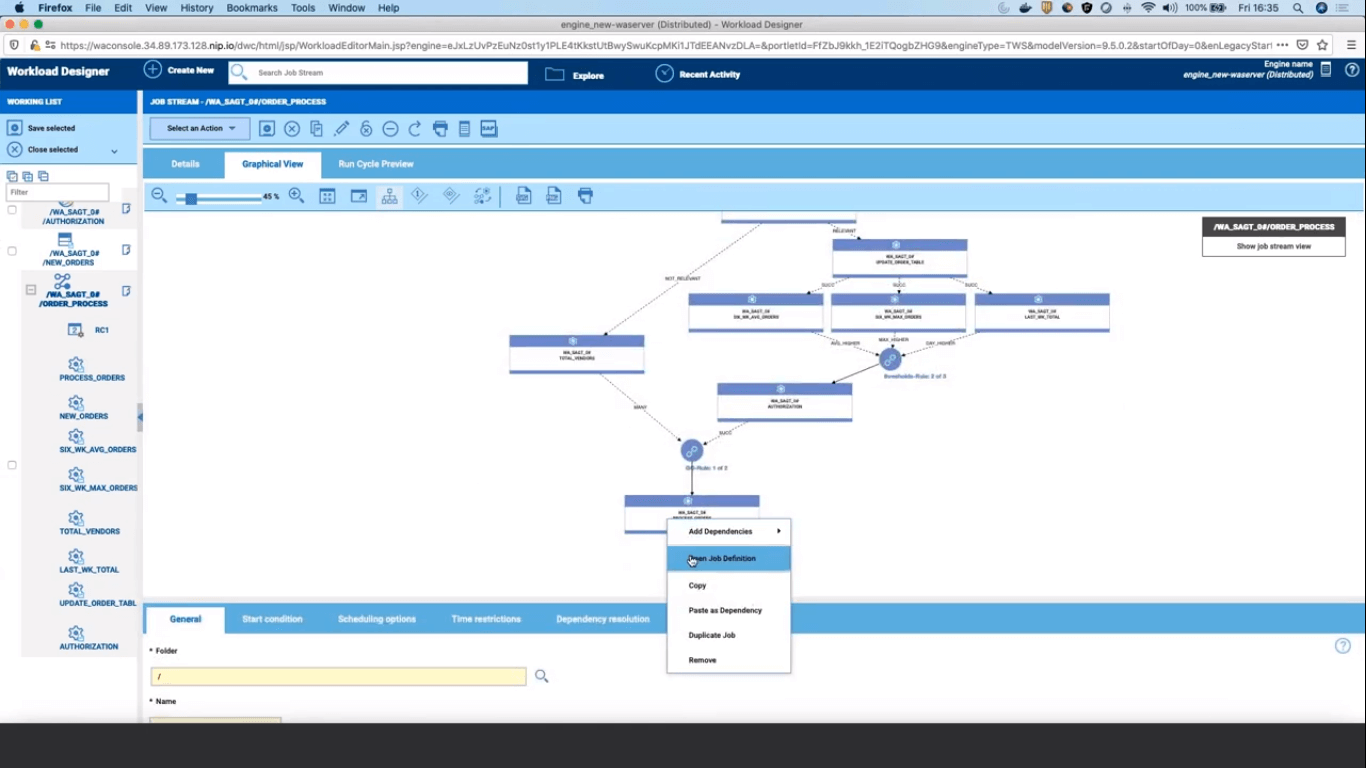Expand the Close selected chevron
The height and width of the screenshot is (768, 1366).
click(x=114, y=149)
